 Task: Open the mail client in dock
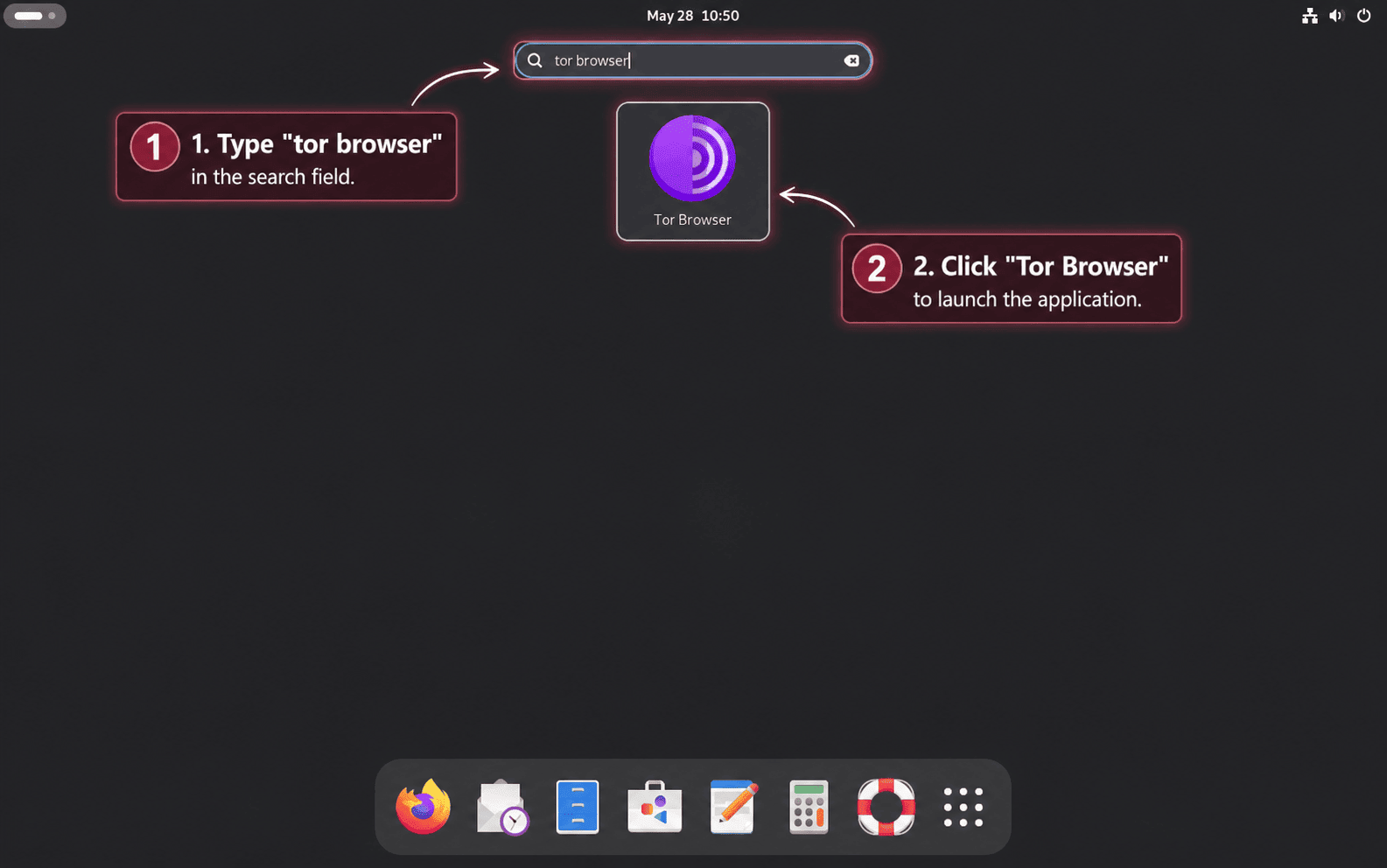click(501, 807)
